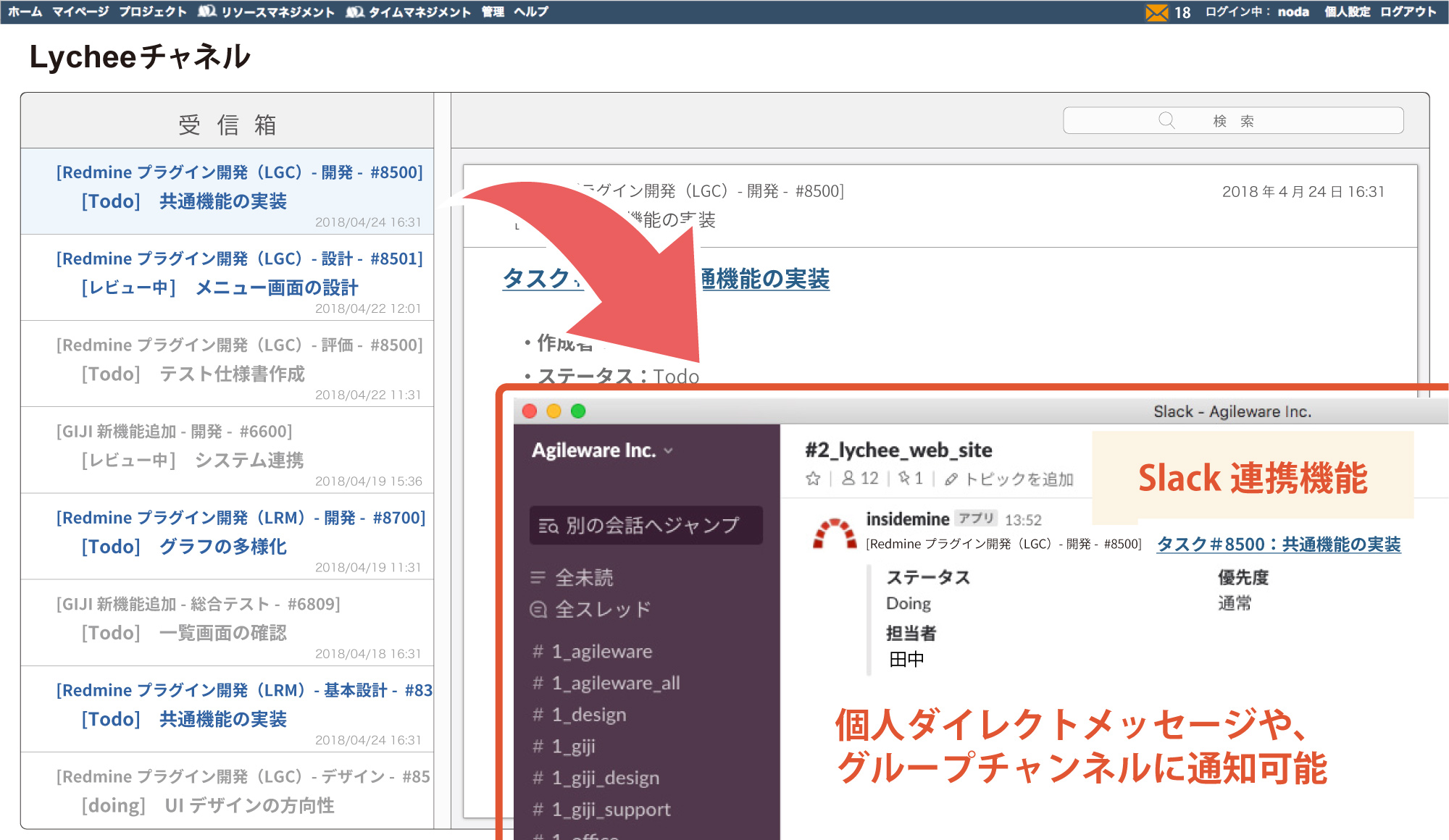Click the 全スレッド threads icon in Slack
This screenshot has width=1449, height=840.
point(538,610)
